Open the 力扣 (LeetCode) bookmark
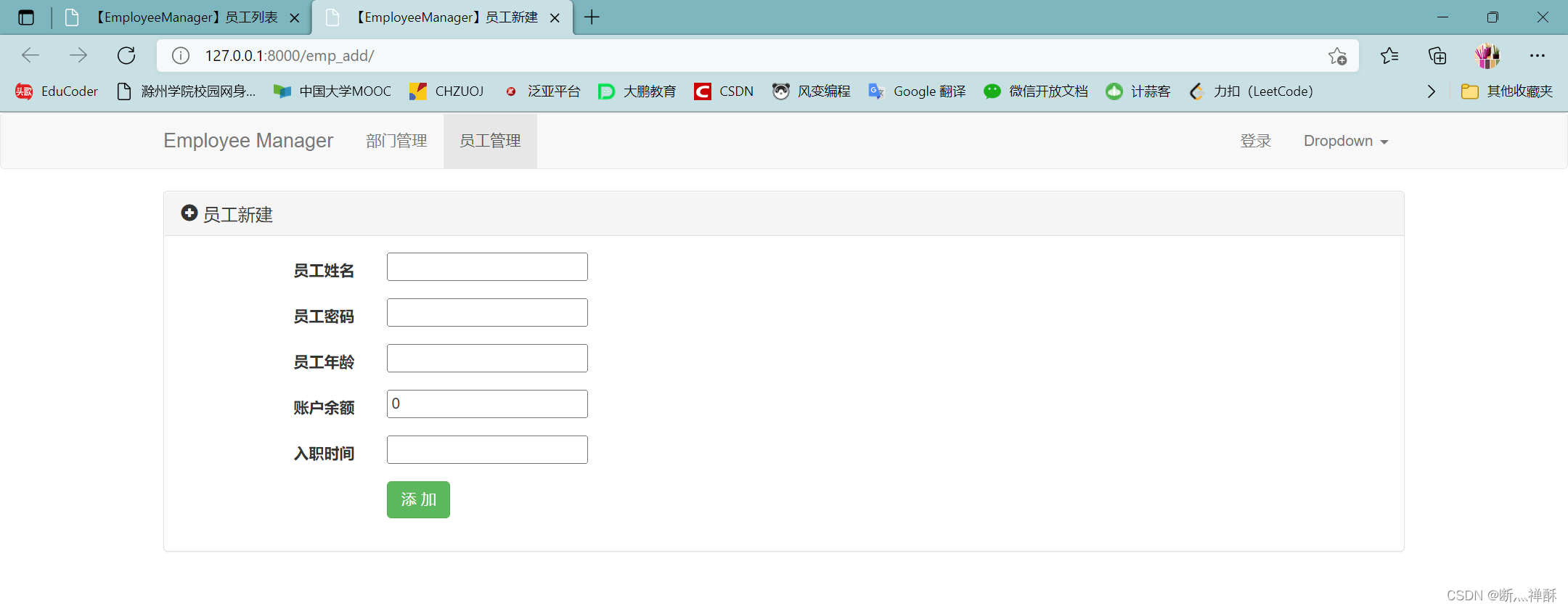Image resolution: width=1568 pixels, height=609 pixels. tap(1251, 91)
